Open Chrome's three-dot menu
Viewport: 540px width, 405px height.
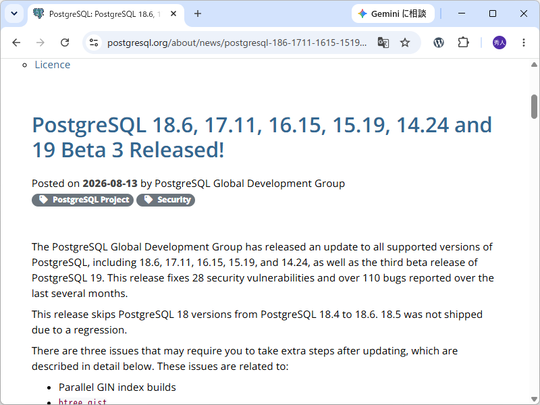[523, 43]
